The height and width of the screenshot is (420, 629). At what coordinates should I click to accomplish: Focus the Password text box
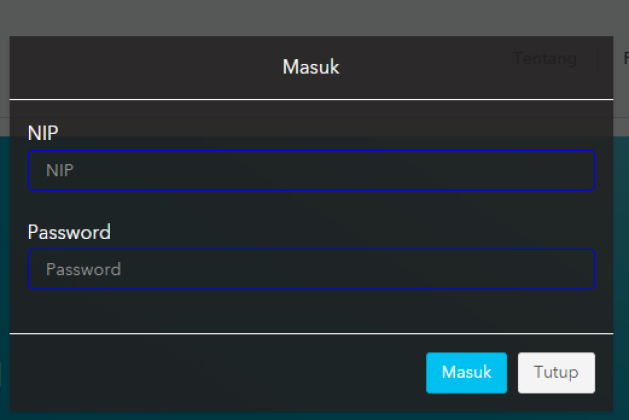[311, 269]
